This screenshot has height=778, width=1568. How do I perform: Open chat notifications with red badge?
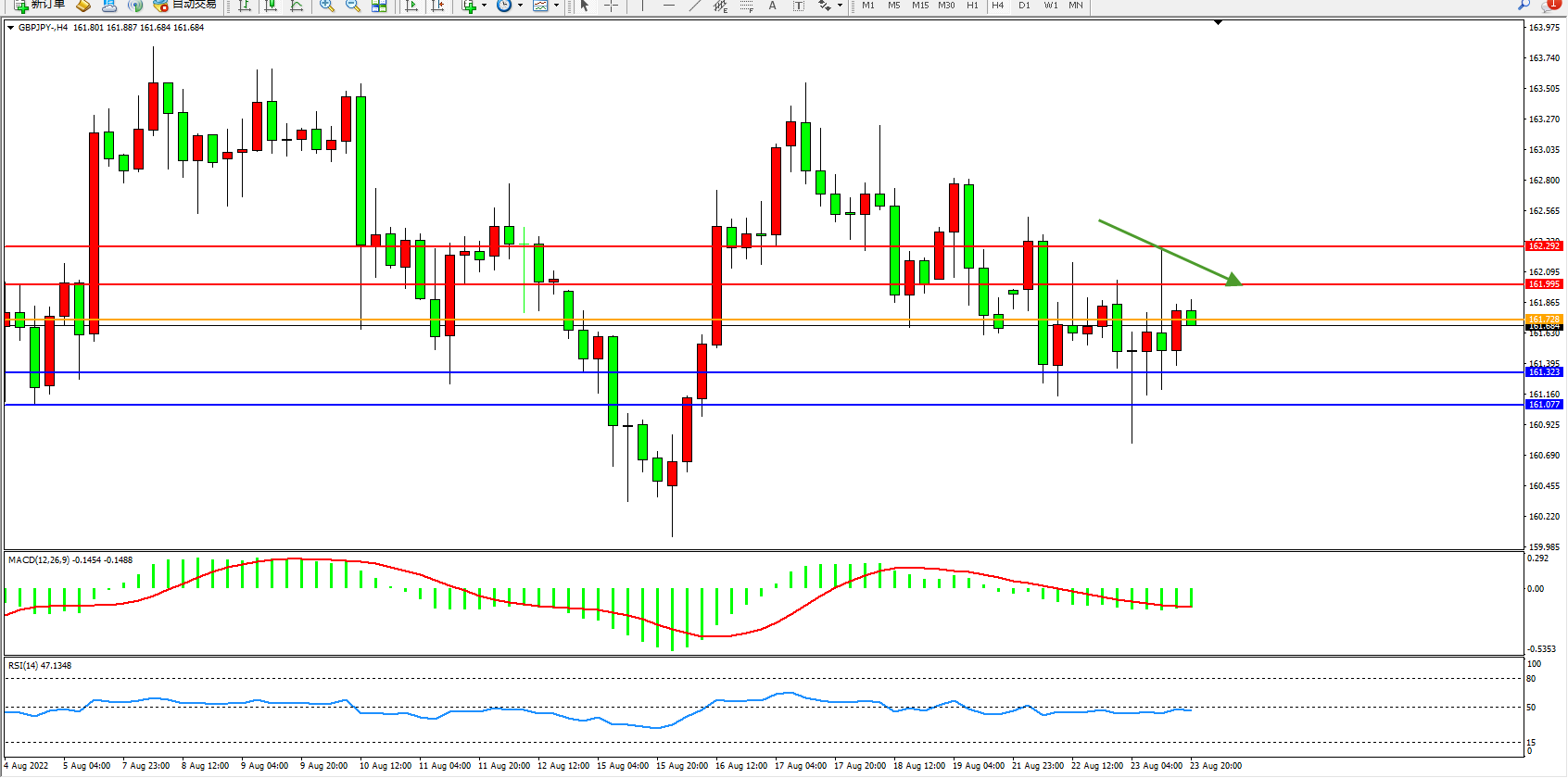pyautogui.click(x=1550, y=5)
